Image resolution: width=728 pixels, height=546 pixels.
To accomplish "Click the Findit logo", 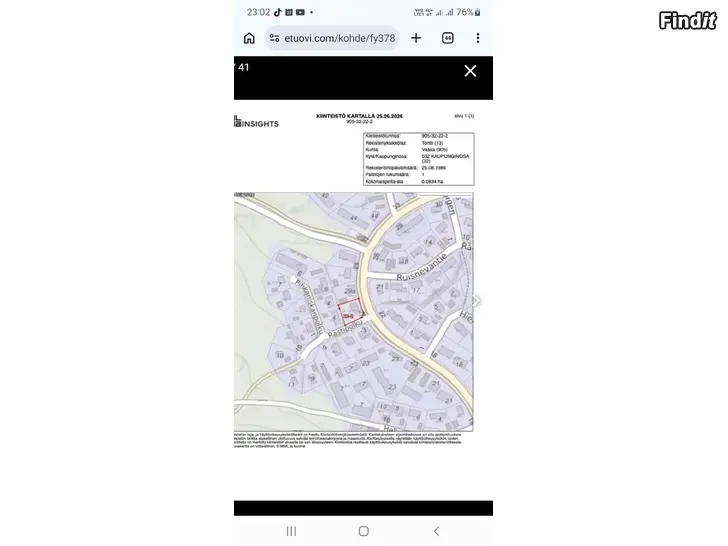I will 688,20.
